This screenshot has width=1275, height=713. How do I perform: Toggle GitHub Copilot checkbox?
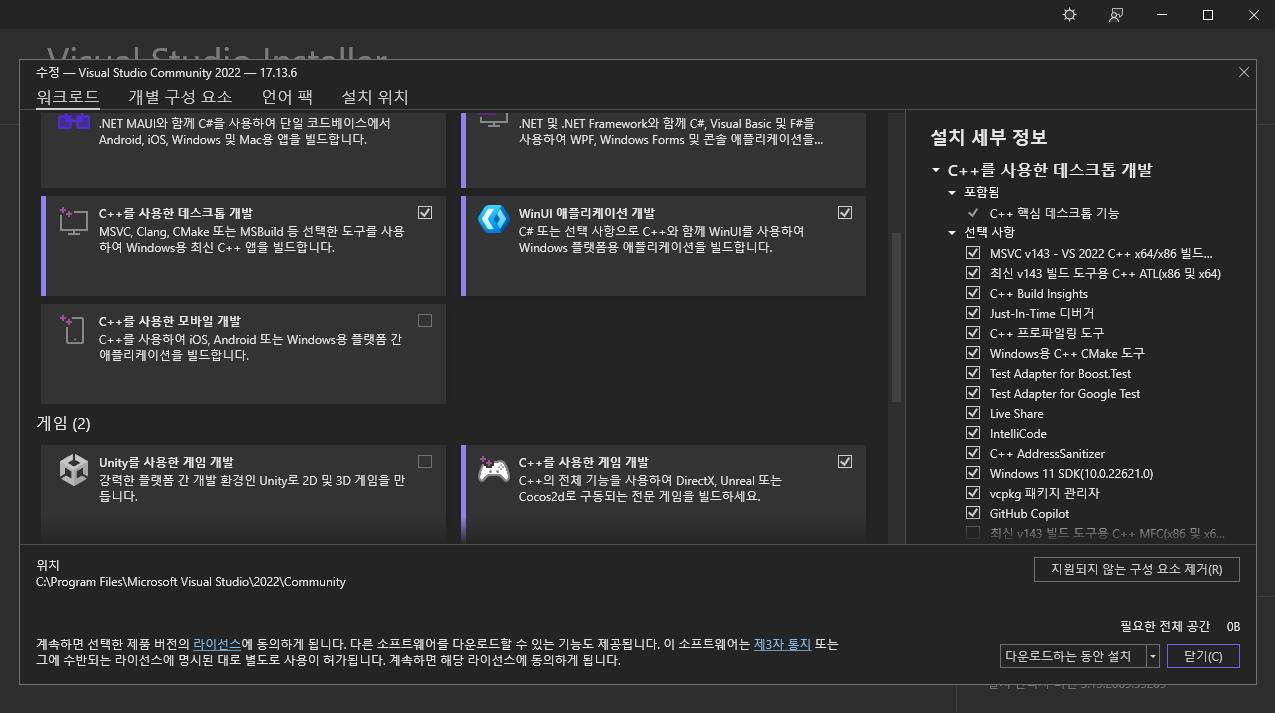973,513
